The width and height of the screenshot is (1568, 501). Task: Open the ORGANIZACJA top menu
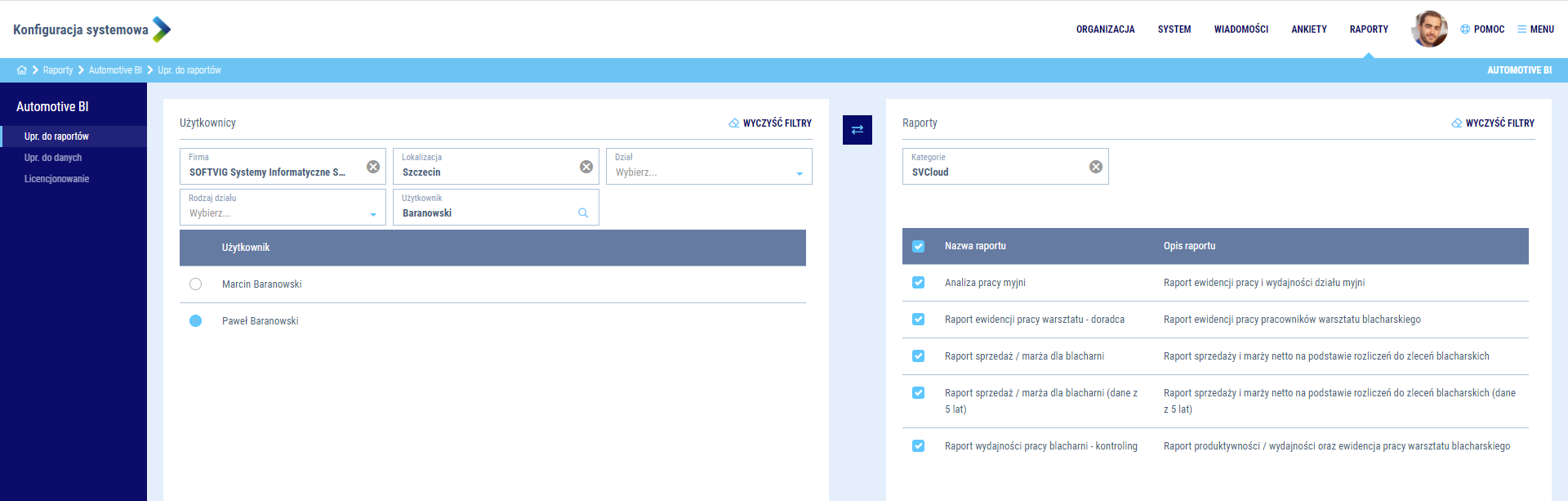click(1105, 29)
